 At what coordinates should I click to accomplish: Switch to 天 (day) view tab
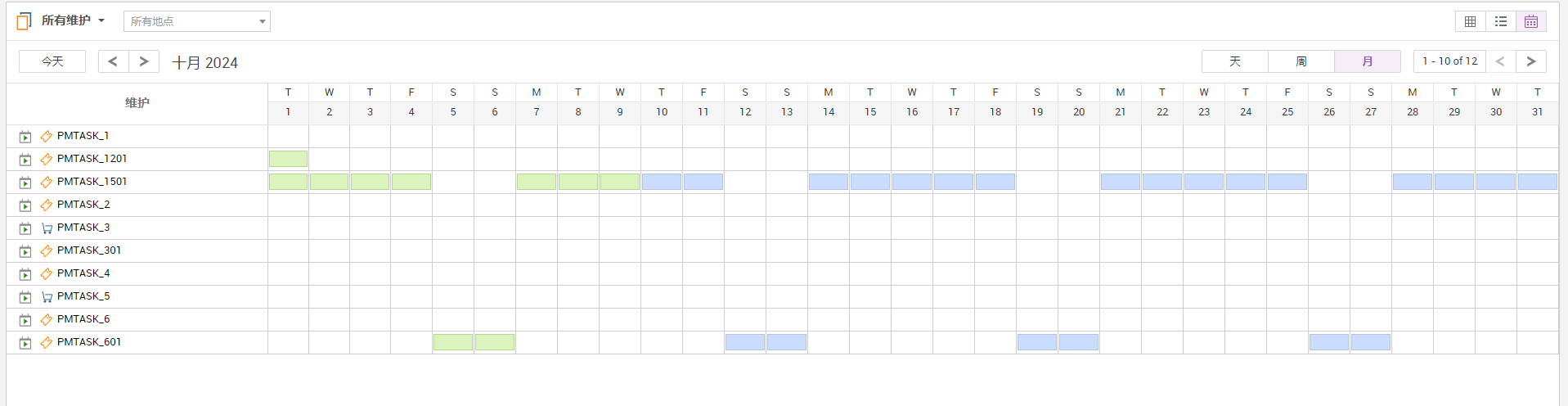point(1235,61)
